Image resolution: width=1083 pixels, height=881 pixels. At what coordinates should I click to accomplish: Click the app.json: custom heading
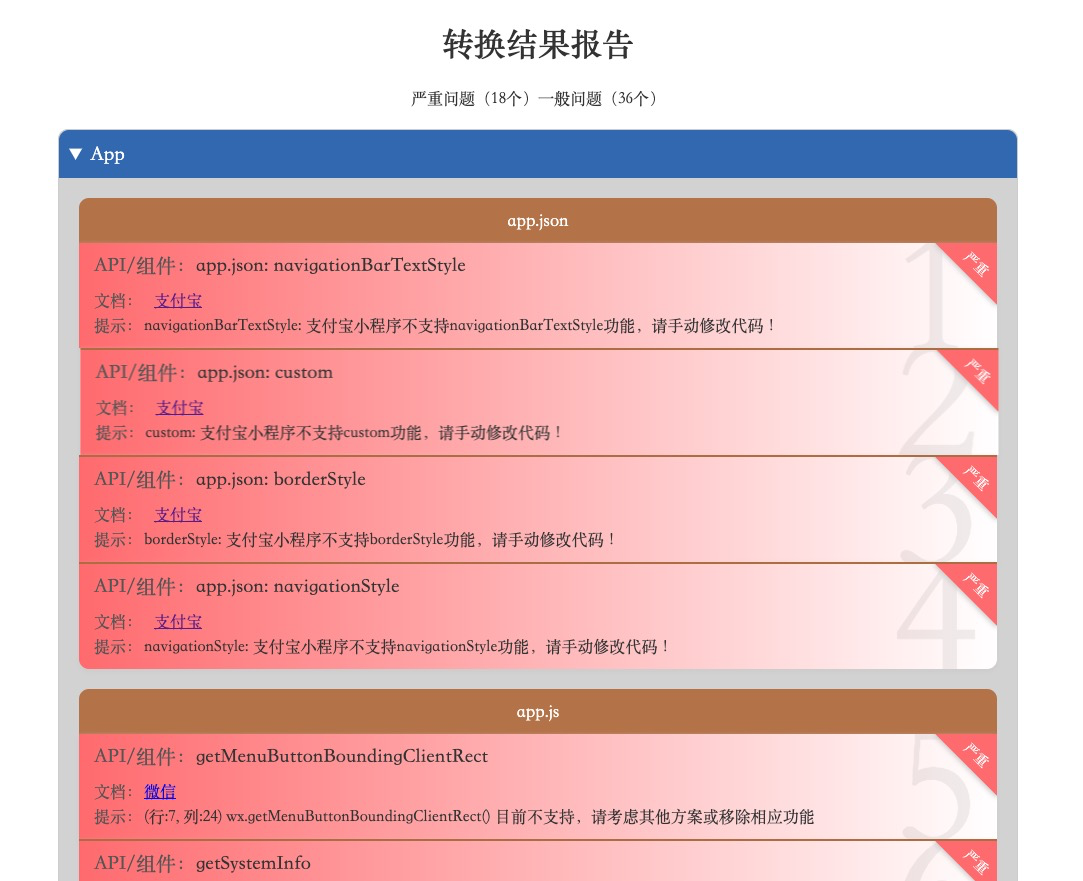point(265,373)
